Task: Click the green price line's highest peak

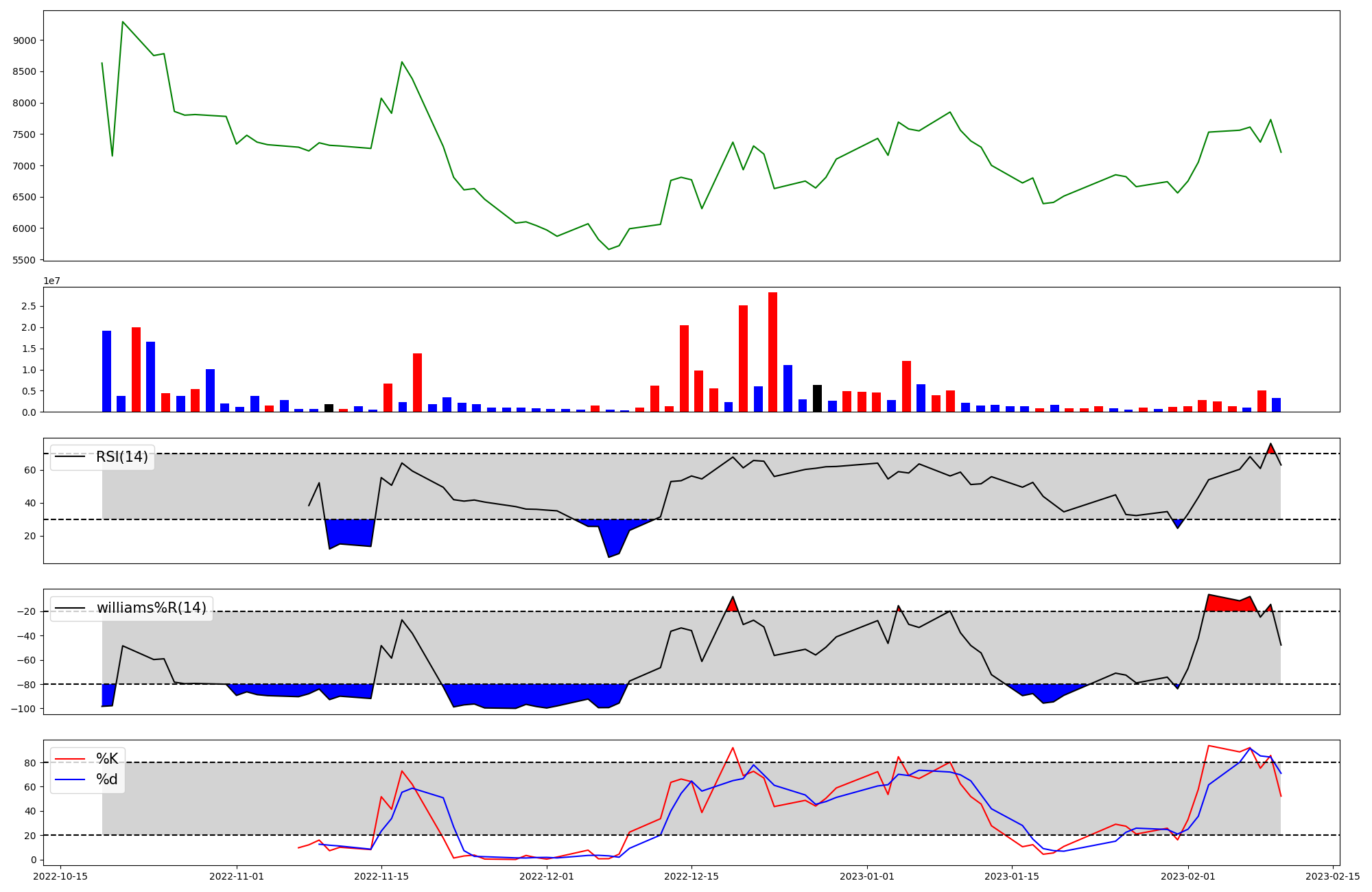Action: click(x=122, y=22)
